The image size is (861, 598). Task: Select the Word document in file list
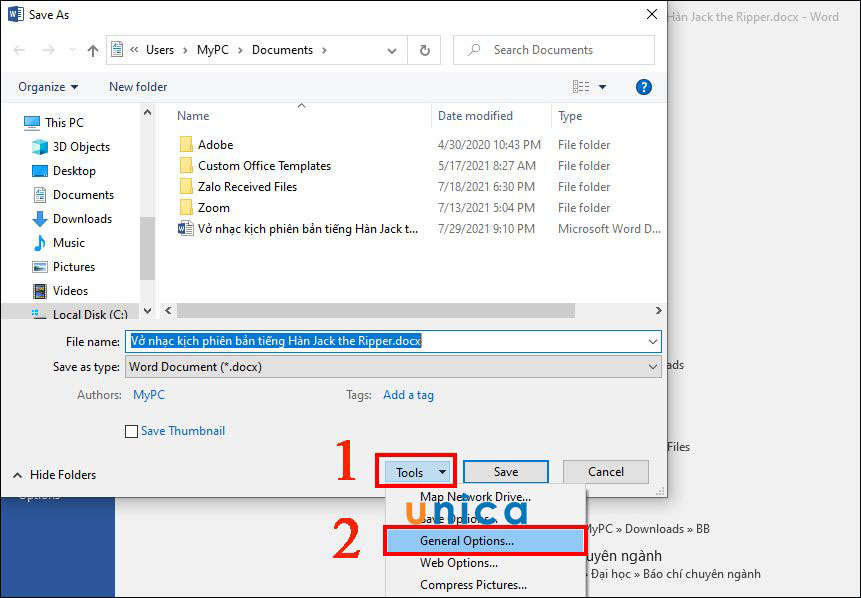pyautogui.click(x=307, y=229)
